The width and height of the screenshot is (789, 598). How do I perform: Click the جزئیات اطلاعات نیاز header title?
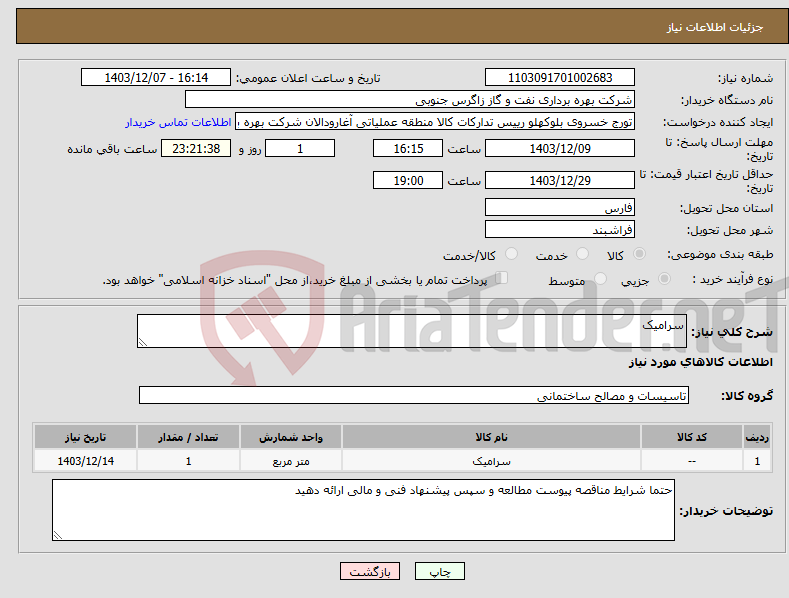715,27
